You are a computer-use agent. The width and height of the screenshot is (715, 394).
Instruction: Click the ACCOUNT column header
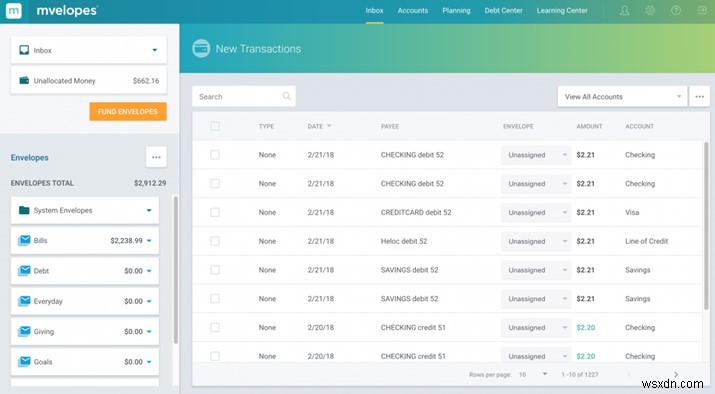coord(639,126)
